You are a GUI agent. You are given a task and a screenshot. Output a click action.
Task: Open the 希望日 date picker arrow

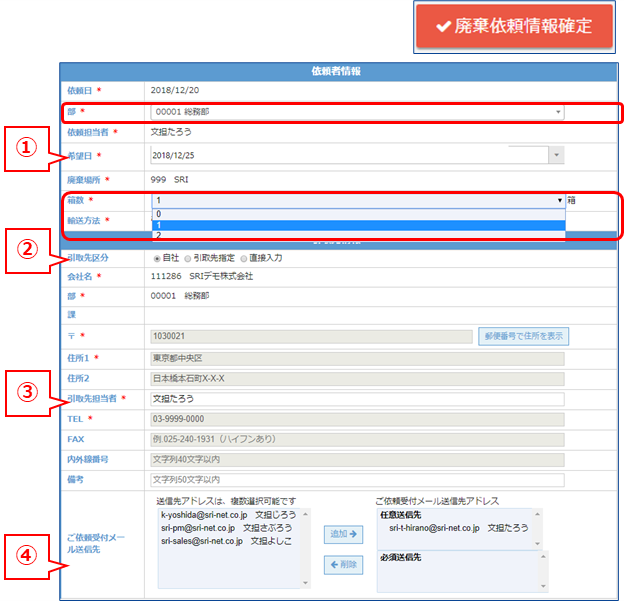(556, 155)
